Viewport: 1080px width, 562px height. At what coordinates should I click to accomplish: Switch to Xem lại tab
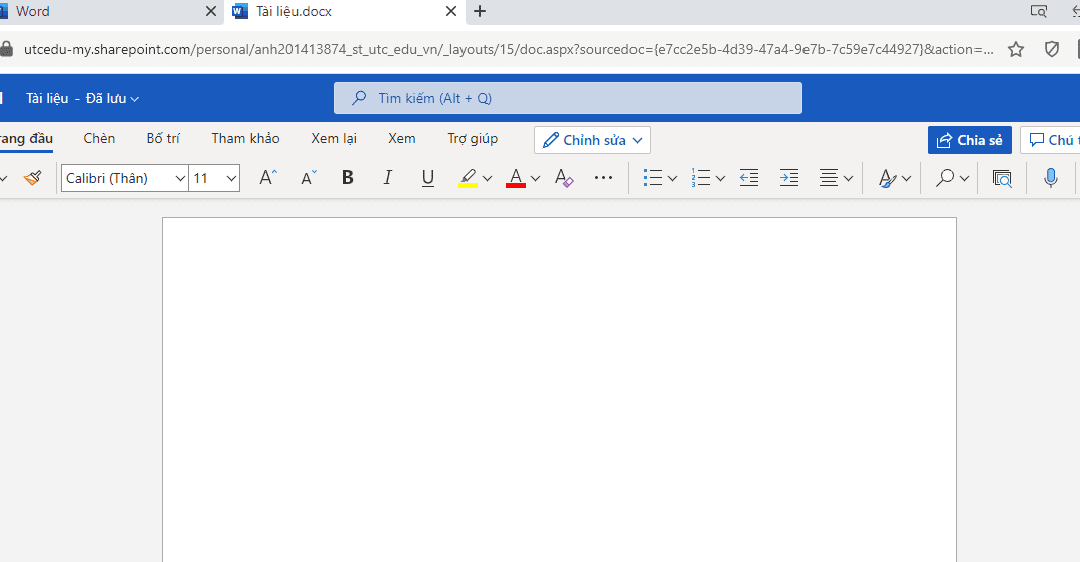[334, 138]
